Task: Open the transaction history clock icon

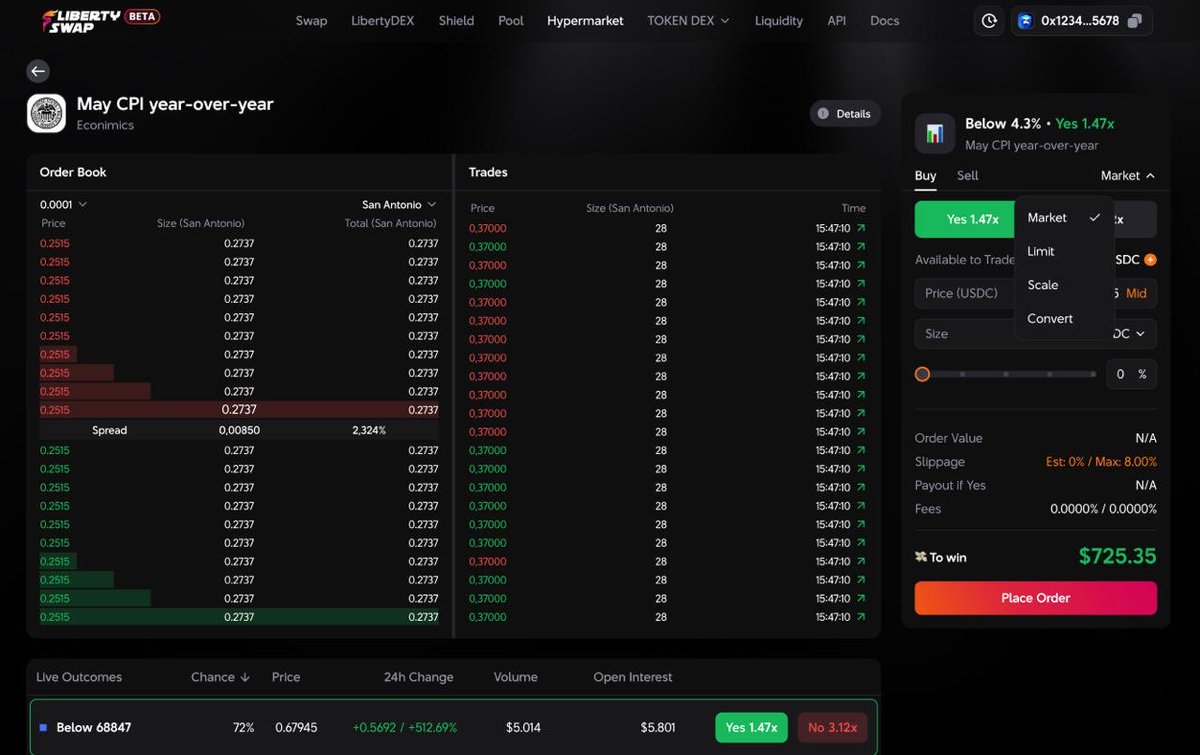Action: (989, 20)
